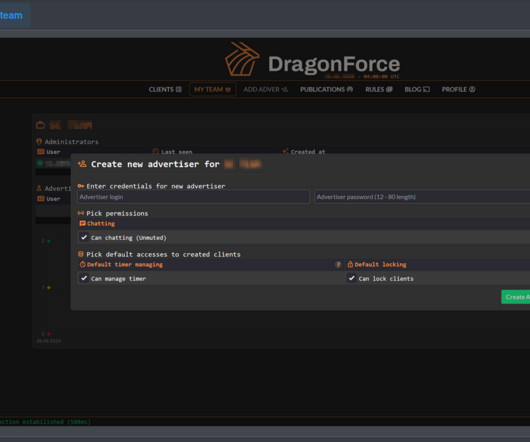Image resolution: width=530 pixels, height=442 pixels.
Task: Open the CLIENTS menu item
Action: click(165, 89)
